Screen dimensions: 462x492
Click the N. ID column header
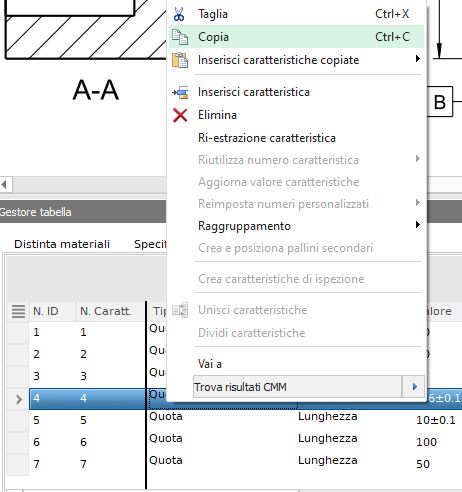[x=46, y=311]
